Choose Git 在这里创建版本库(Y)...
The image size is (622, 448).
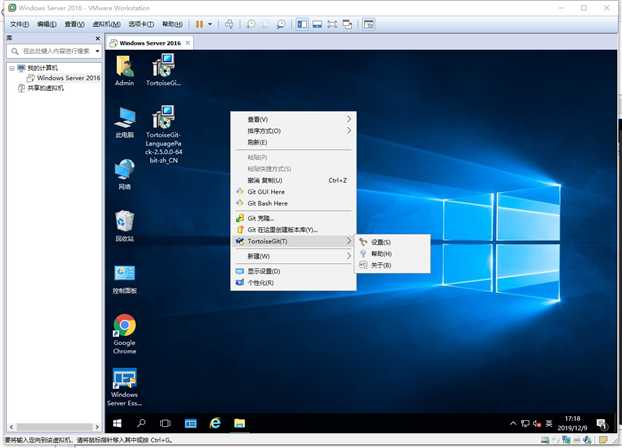point(294,230)
